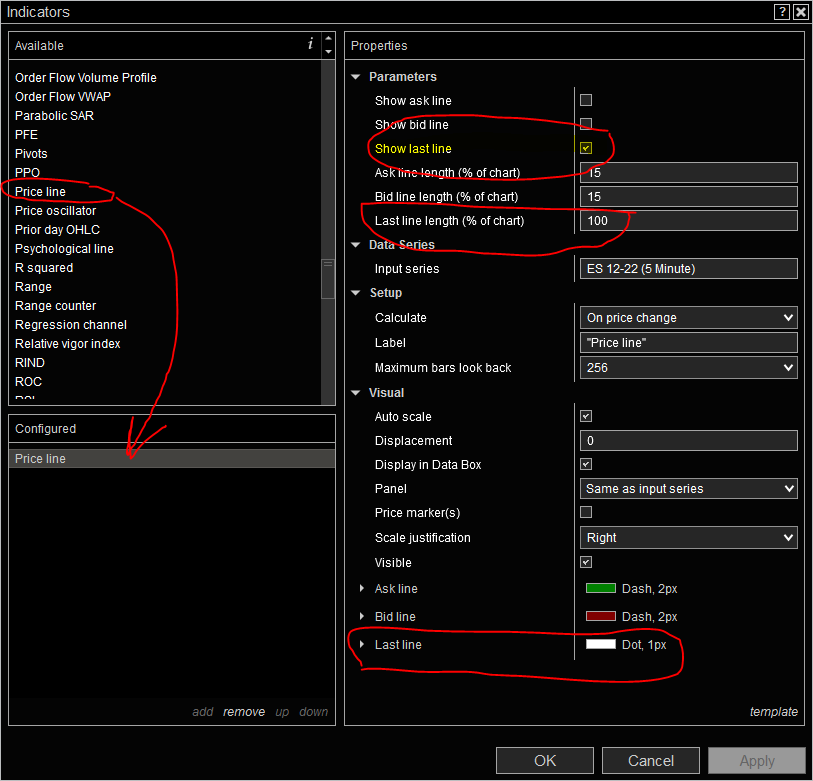Viewport: 813px width, 781px height.
Task: Collapse the Data Series section
Action: click(x=356, y=245)
